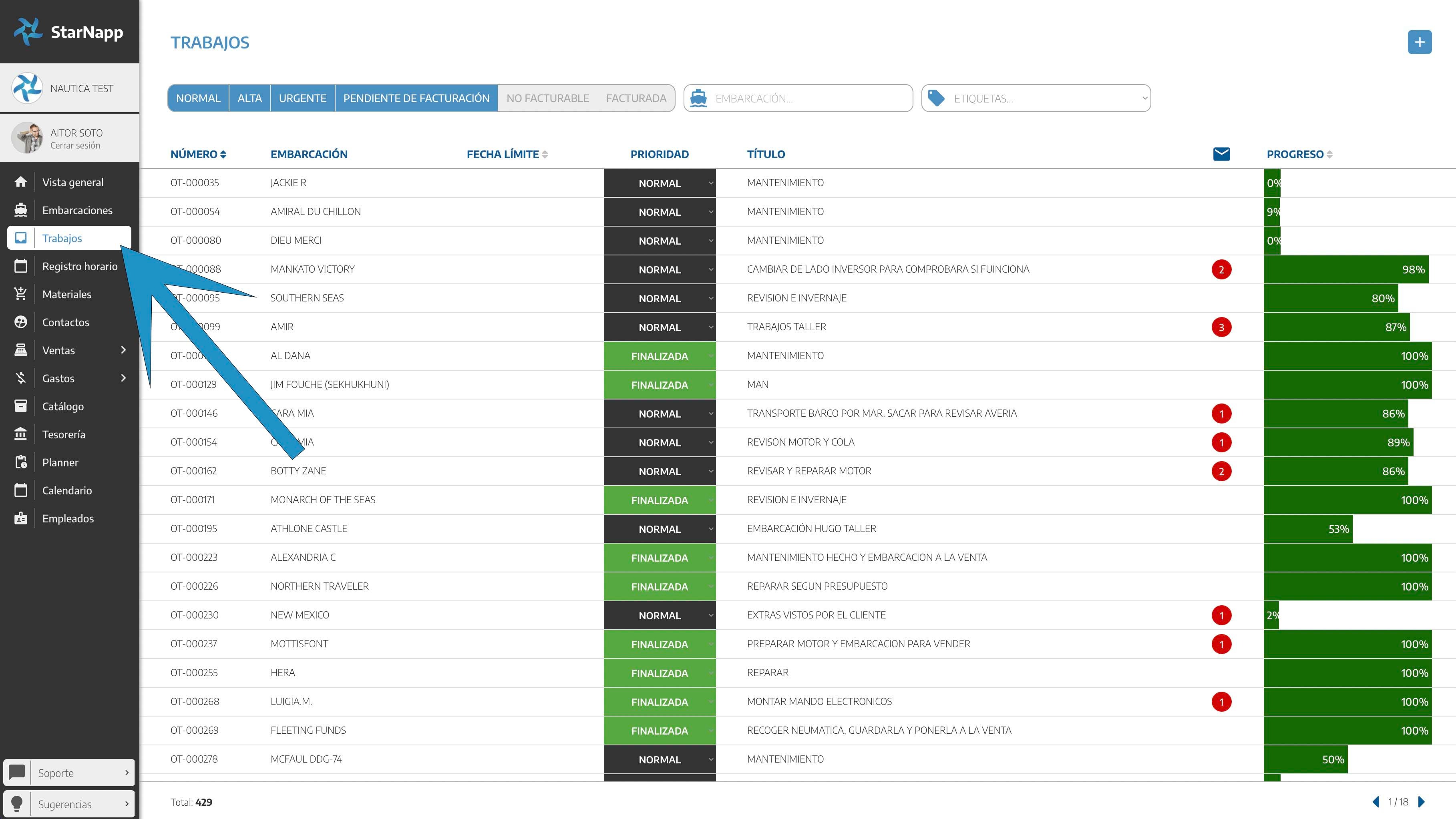Click red badge 3 on AMIR row
The image size is (1456, 819).
(x=1221, y=327)
